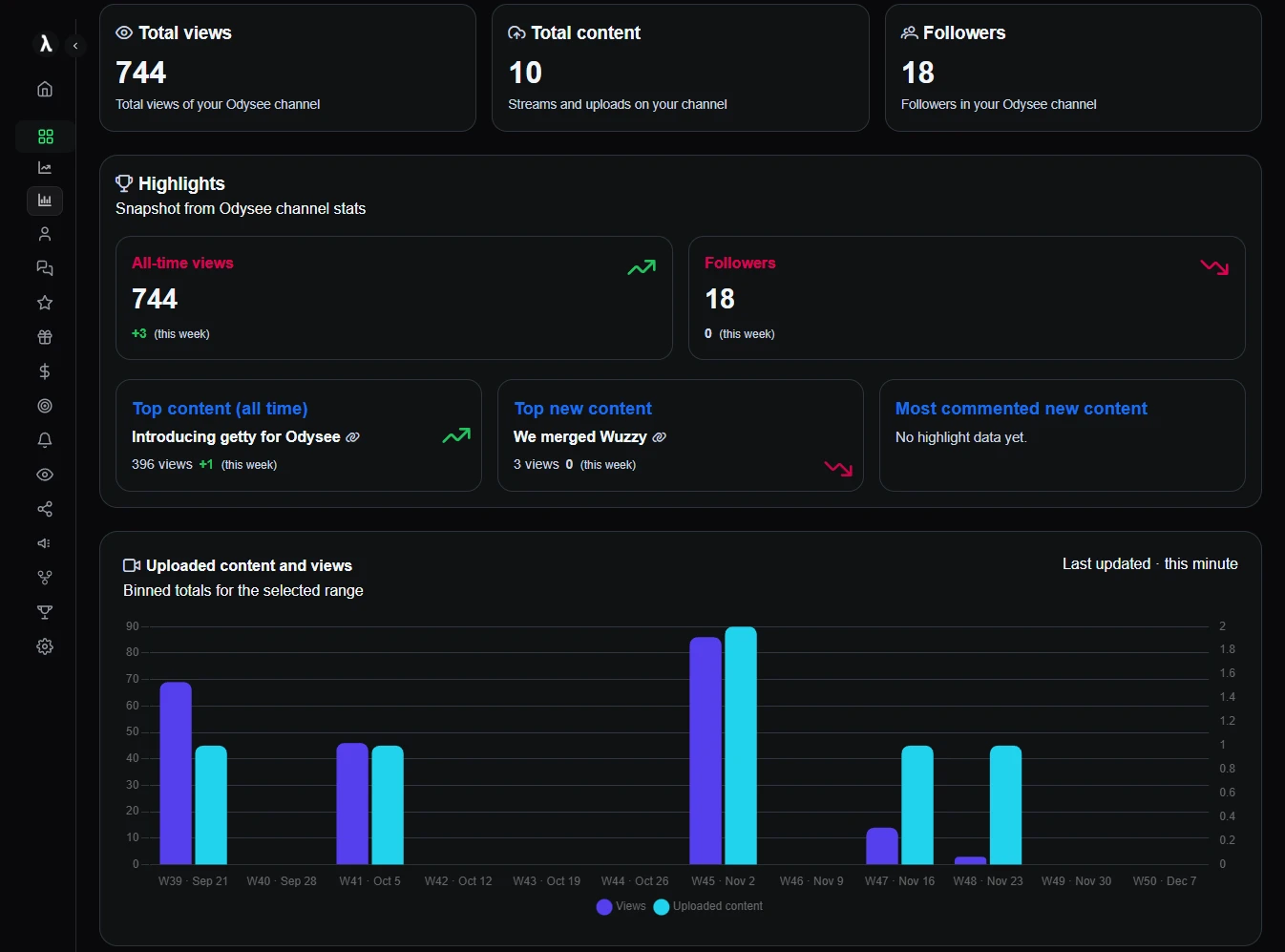
Task: Click the green trend arrow in Top content
Action: (x=456, y=435)
